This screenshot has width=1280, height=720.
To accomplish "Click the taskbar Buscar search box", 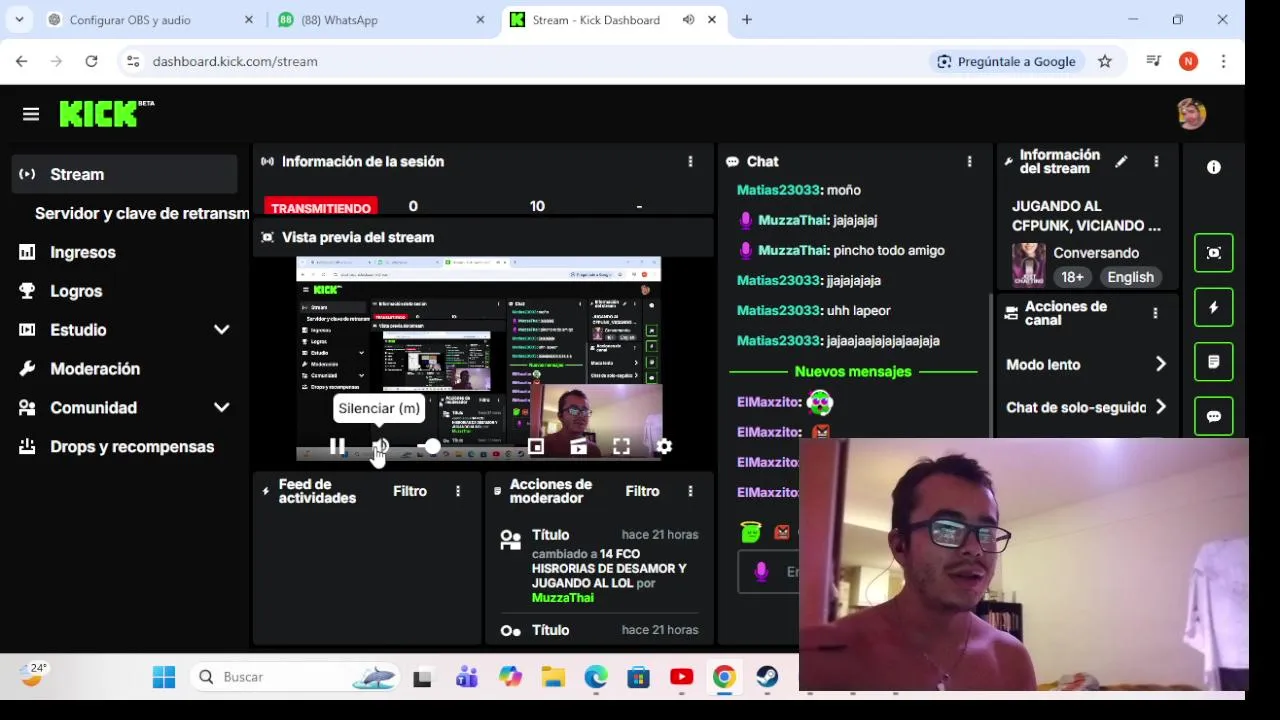I will [295, 677].
